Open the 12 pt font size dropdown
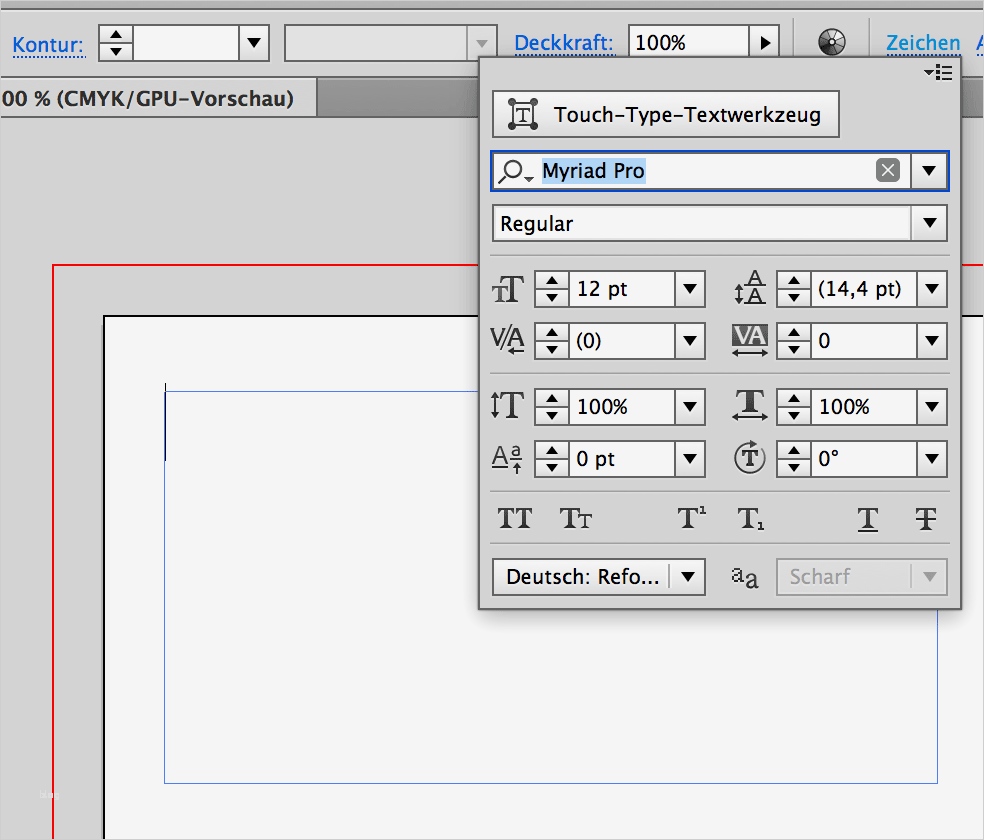The height and width of the screenshot is (840, 984). point(689,289)
